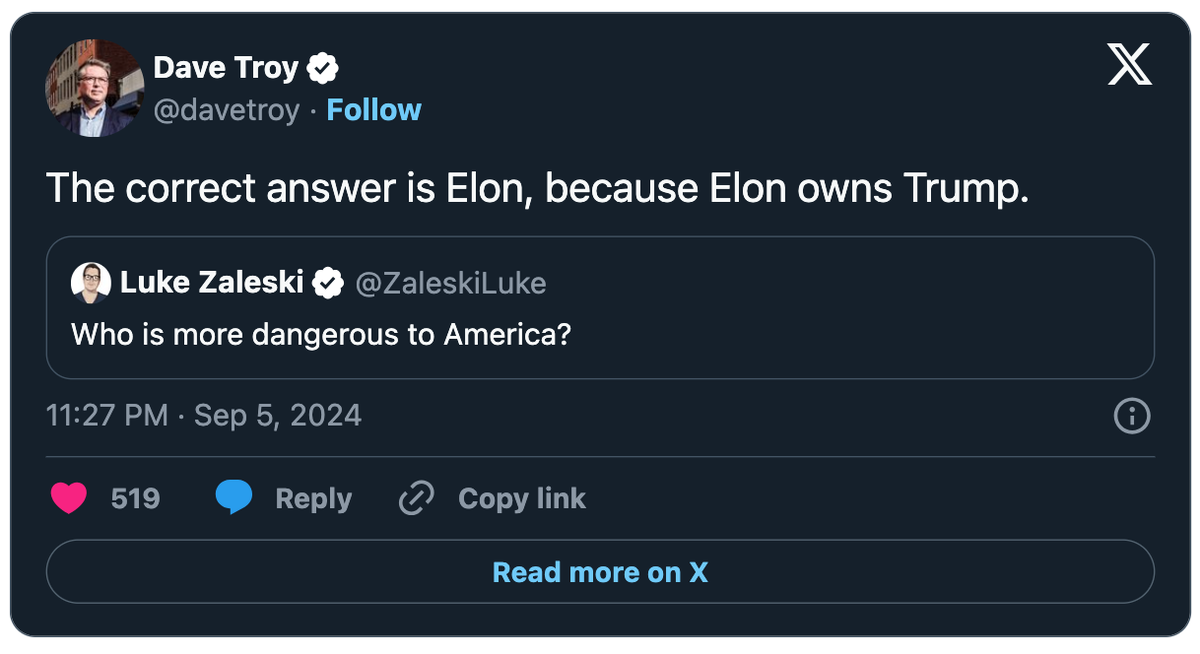Open Luke Zaleski's small avatar
This screenshot has height=654, width=1200.
coord(91,283)
